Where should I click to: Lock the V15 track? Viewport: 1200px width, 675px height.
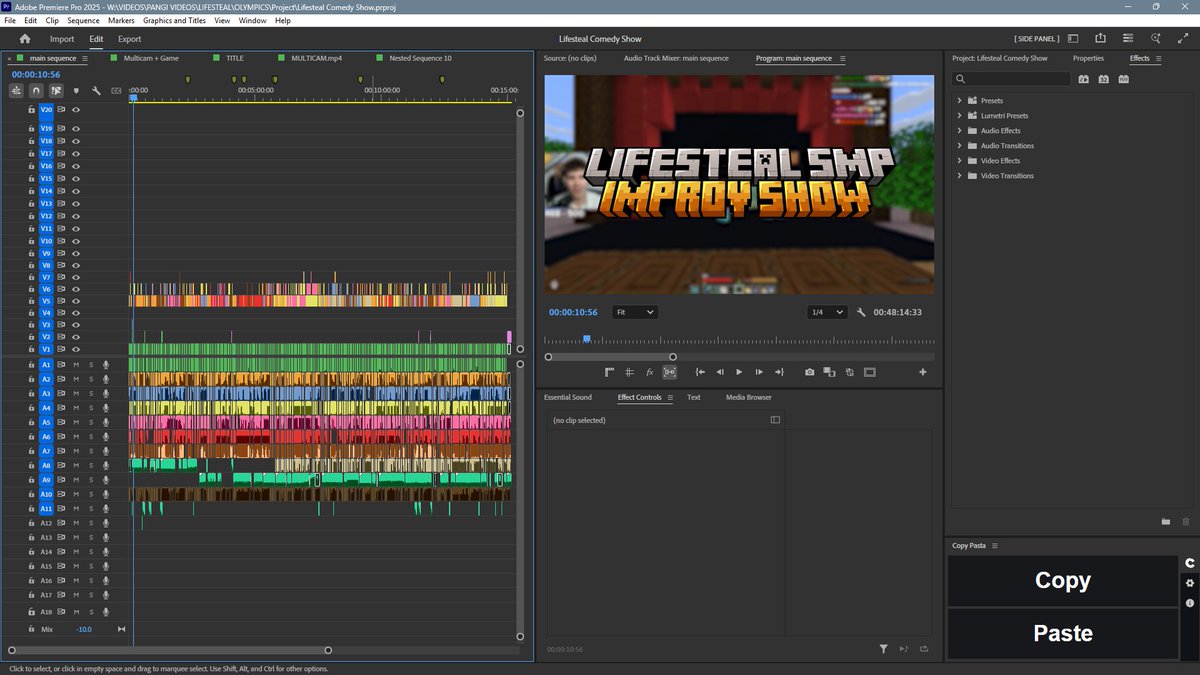point(31,178)
